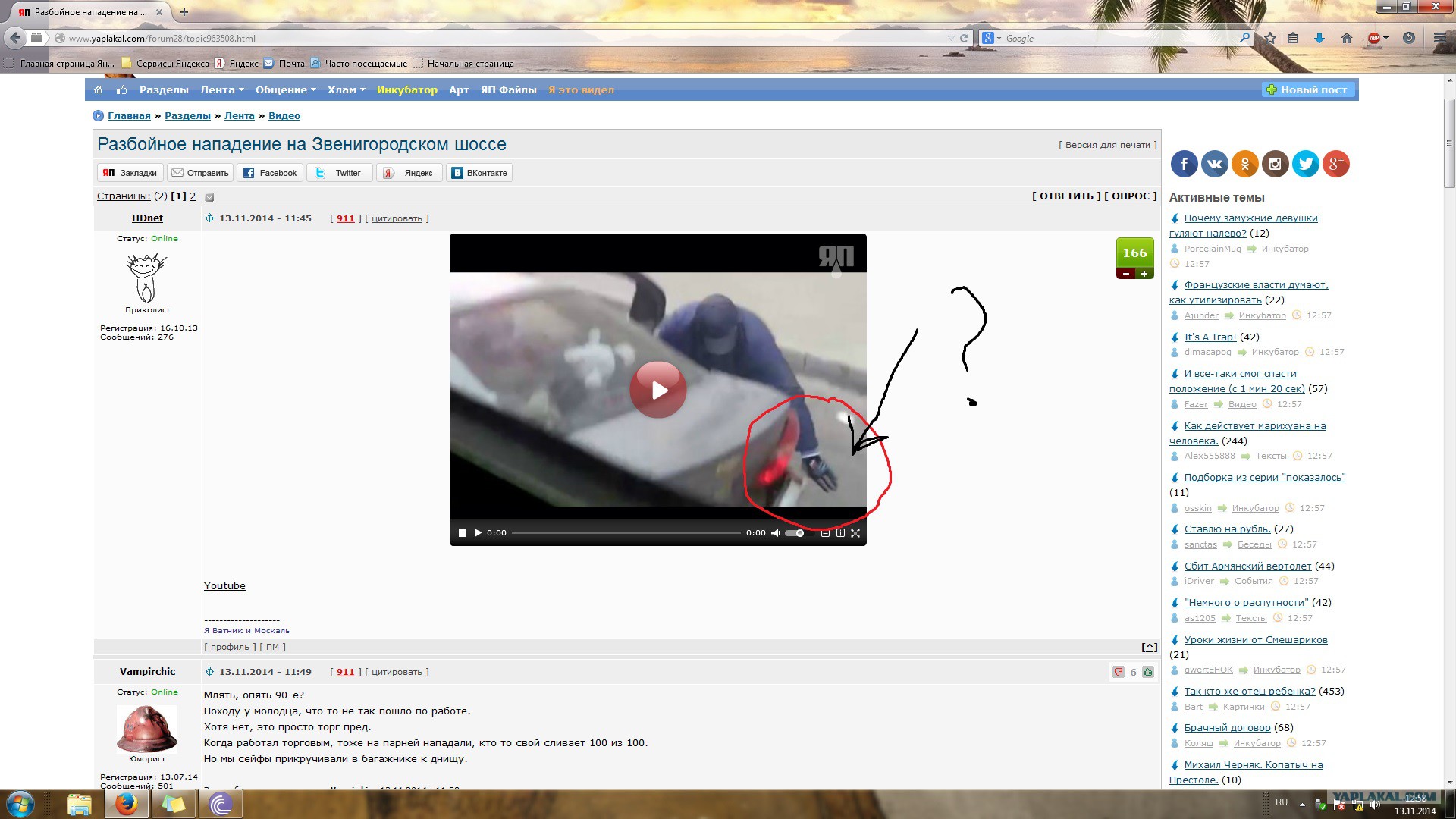Open HDnet user profile link
1456x819 pixels.
tap(147, 218)
